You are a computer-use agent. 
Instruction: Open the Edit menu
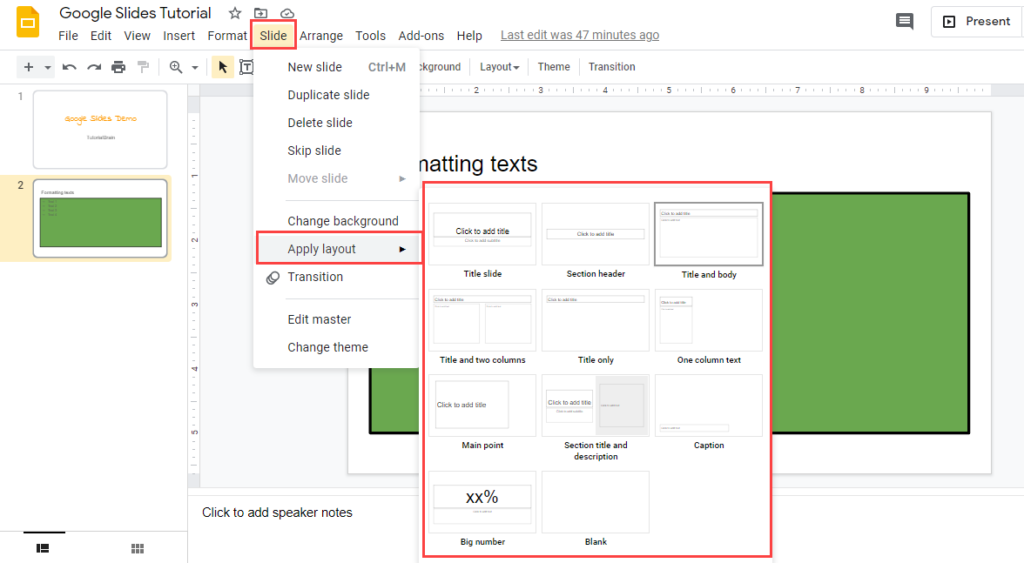[101, 36]
